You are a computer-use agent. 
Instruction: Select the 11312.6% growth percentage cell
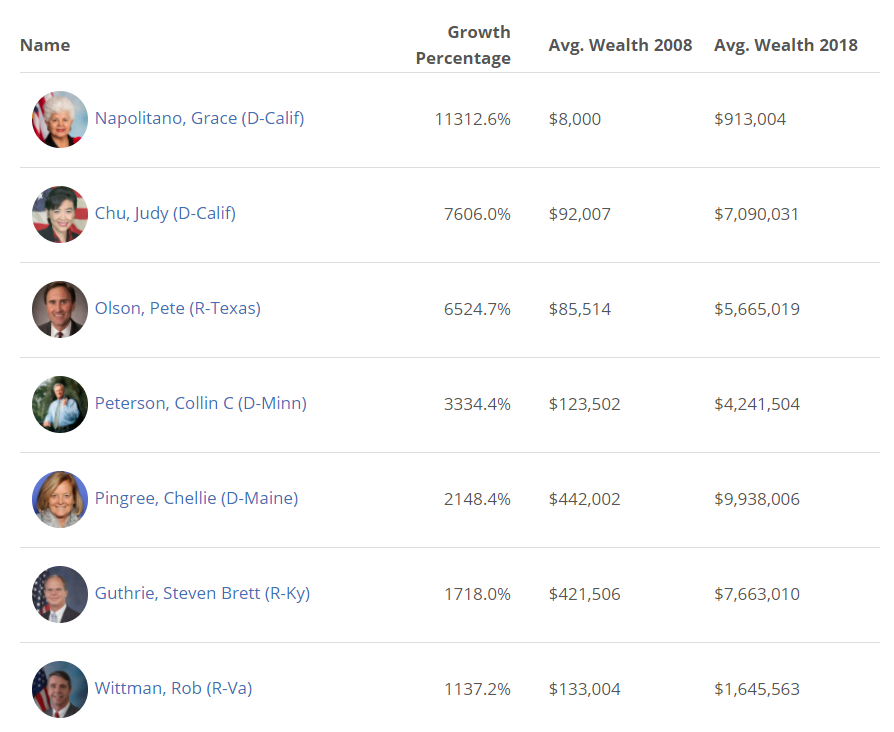472,119
